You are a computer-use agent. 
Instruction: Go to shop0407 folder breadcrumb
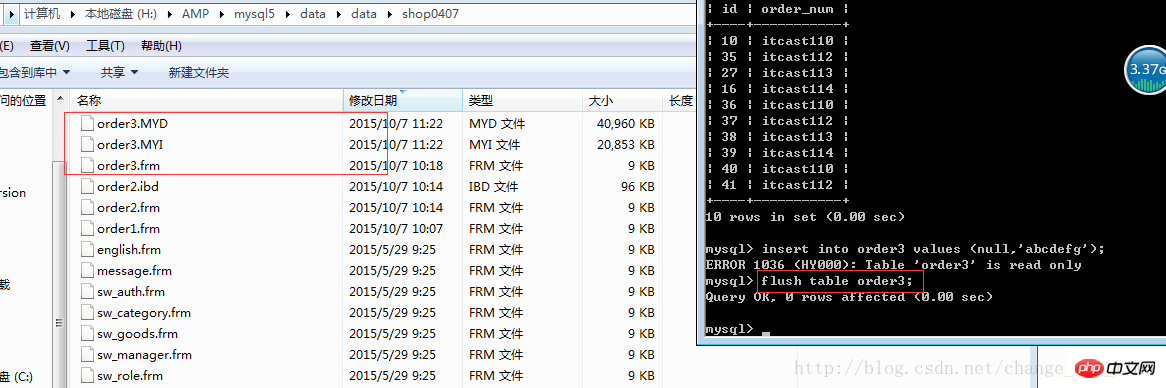(430, 13)
